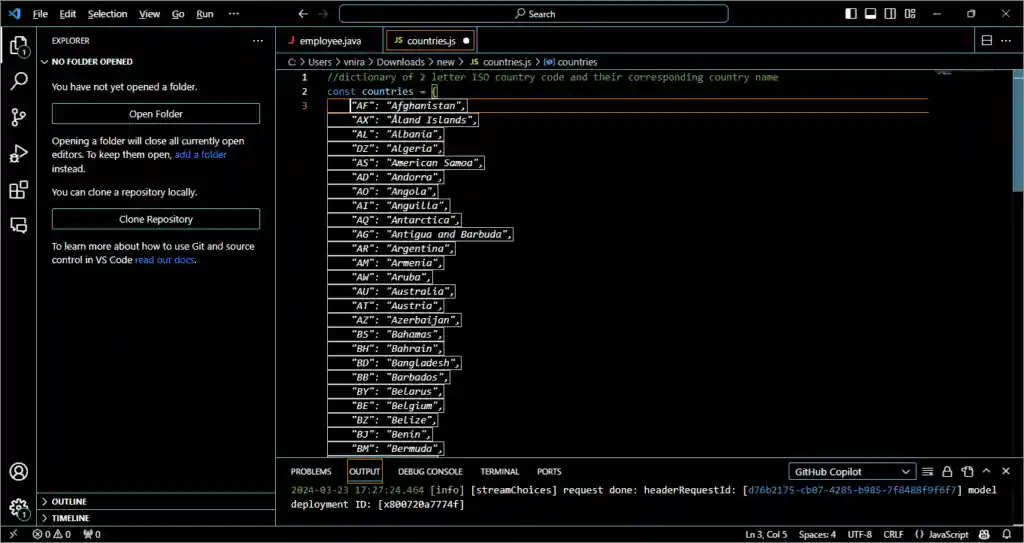Expand the OUTLINE section
1024x543 pixels.
point(69,501)
